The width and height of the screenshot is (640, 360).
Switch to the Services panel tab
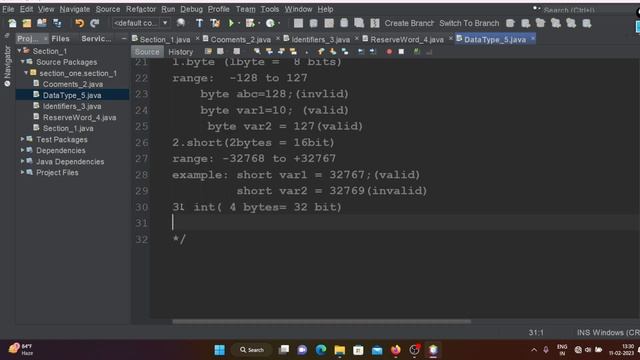click(96, 38)
